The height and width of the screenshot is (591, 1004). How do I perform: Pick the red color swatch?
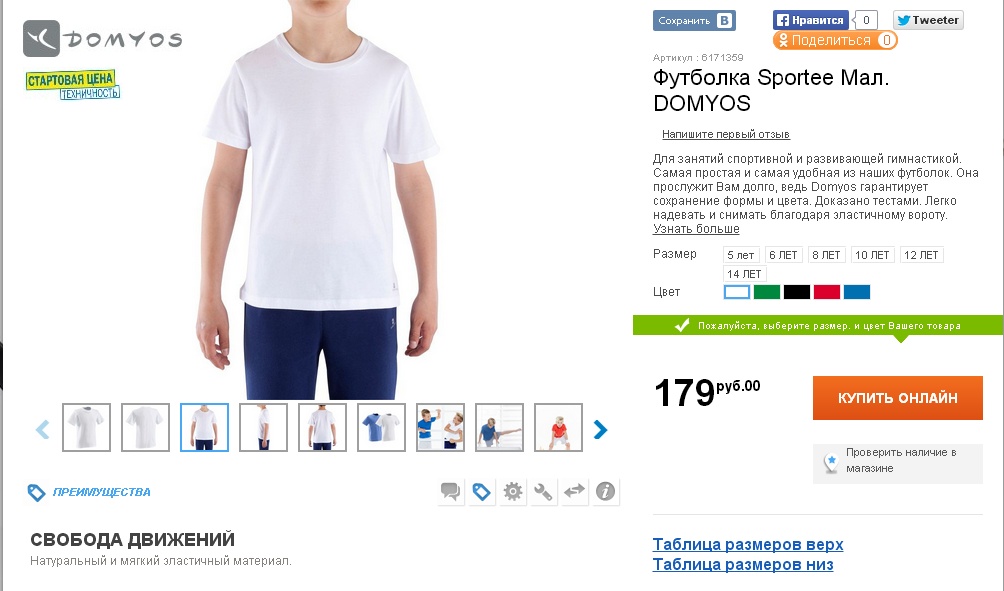pyautogui.click(x=827, y=293)
